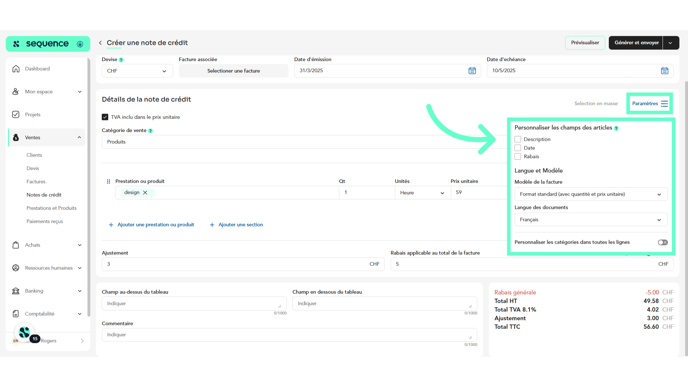Screen dimensions: 688x387
Task: Open the Devise CHF dropdown
Action: 137,71
